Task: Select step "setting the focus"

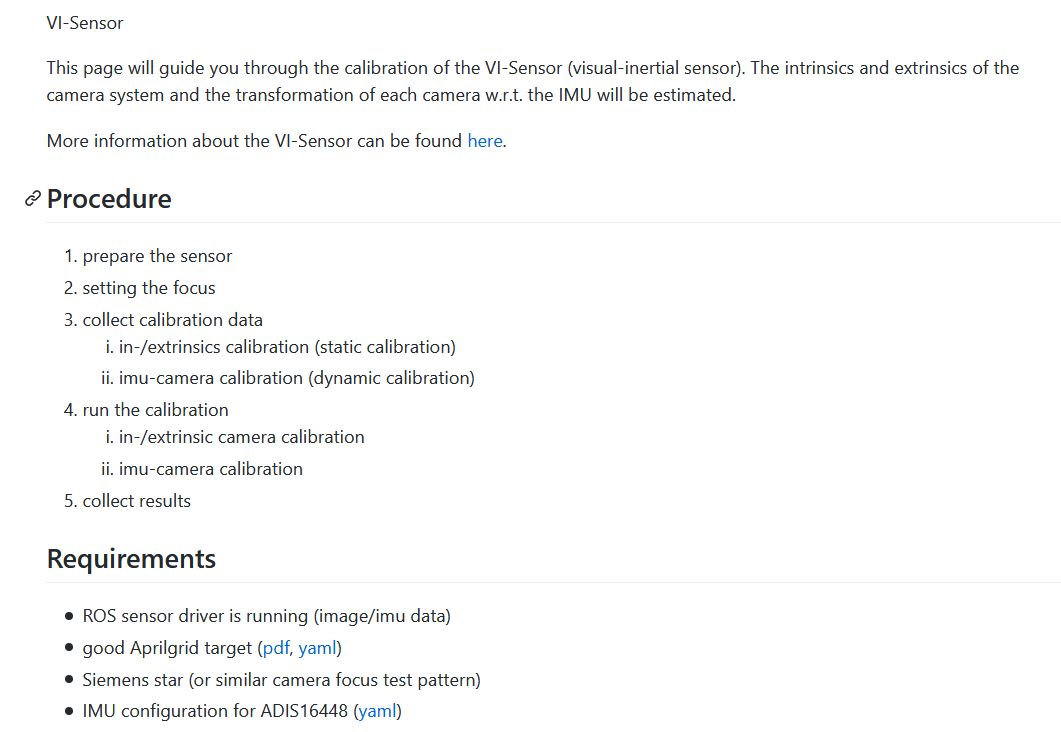Action: [149, 288]
